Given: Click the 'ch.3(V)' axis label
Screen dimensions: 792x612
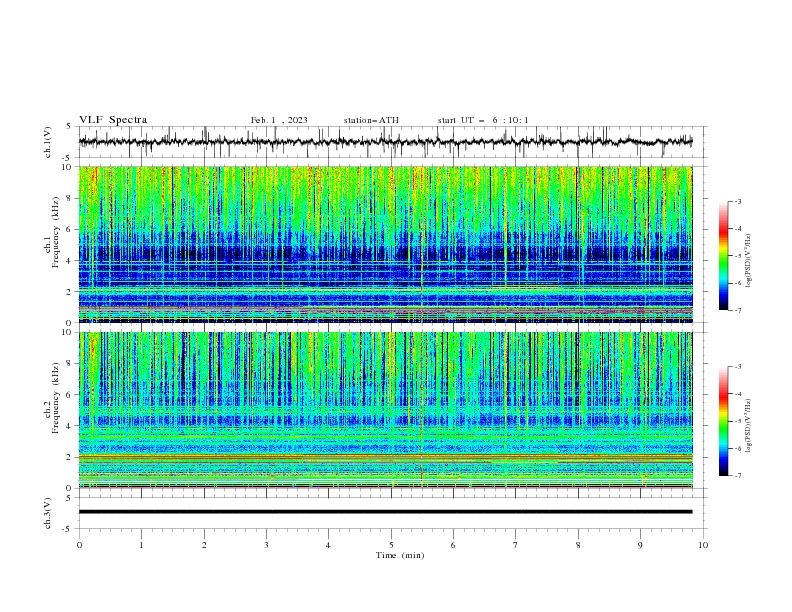Looking at the screenshot, I should click(48, 513).
